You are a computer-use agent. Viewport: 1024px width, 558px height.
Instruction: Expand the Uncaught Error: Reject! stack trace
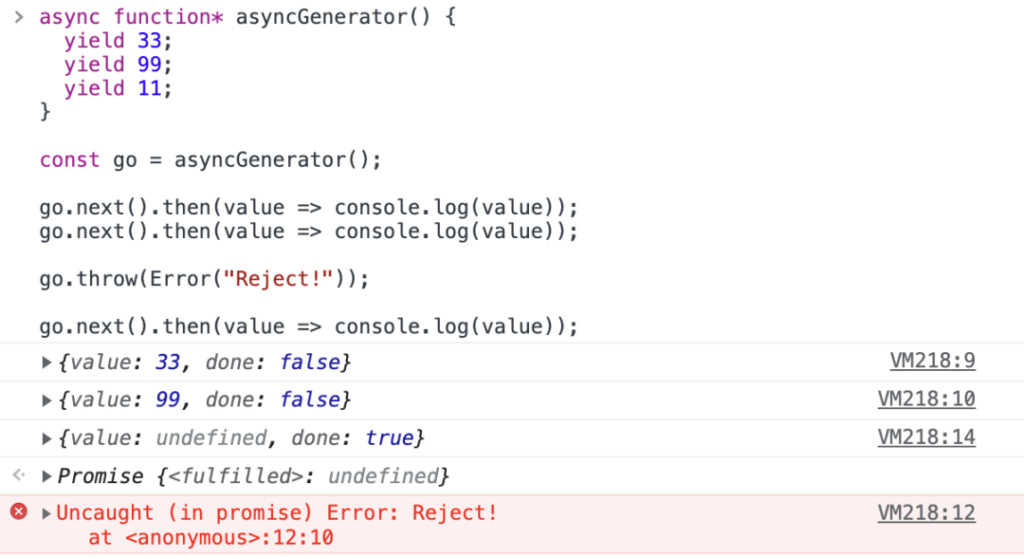[46, 514]
